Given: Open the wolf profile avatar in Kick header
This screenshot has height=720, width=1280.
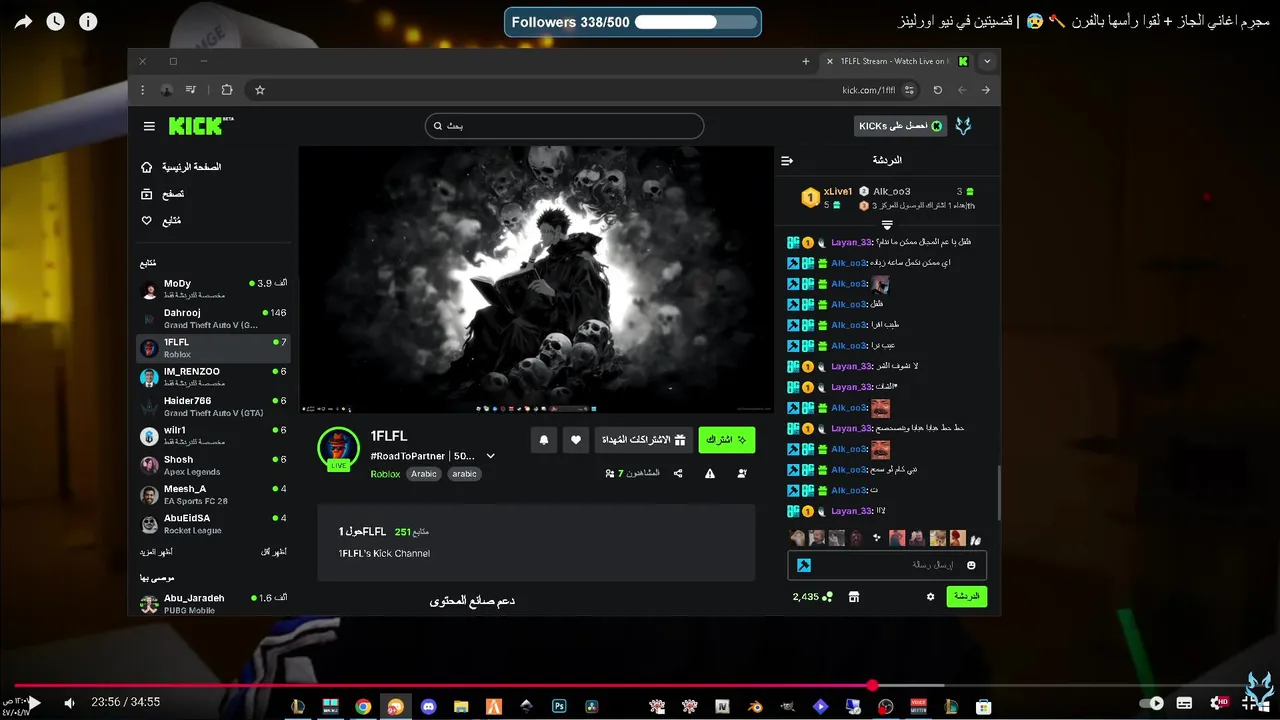Looking at the screenshot, I should pyautogui.click(x=964, y=126).
